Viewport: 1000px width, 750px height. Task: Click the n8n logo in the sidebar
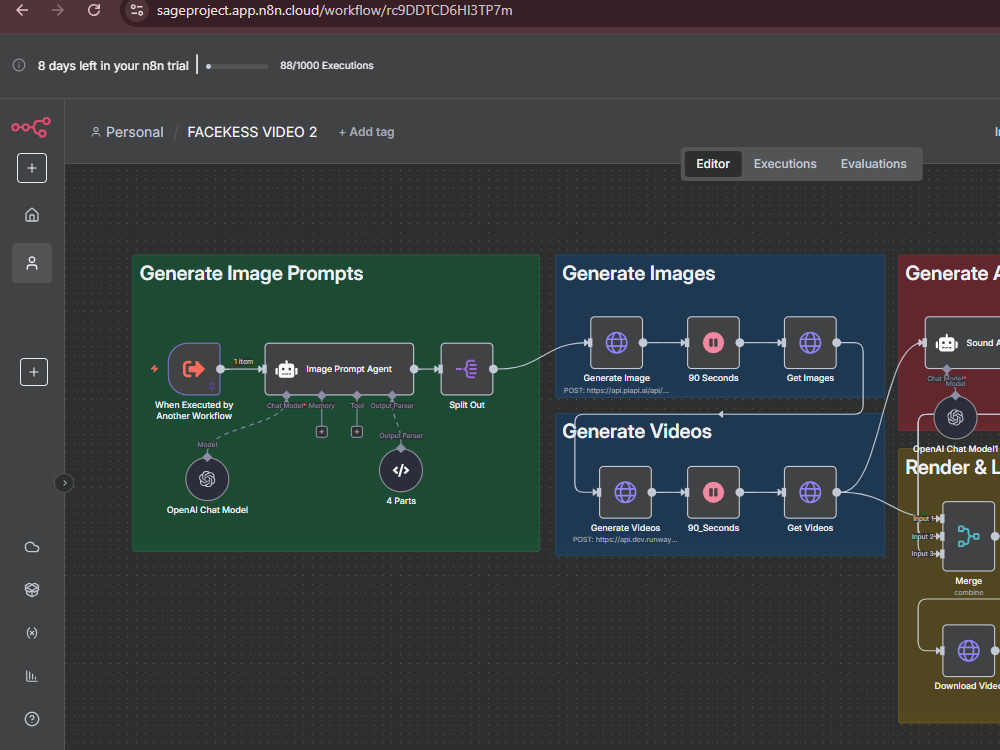coord(31,127)
